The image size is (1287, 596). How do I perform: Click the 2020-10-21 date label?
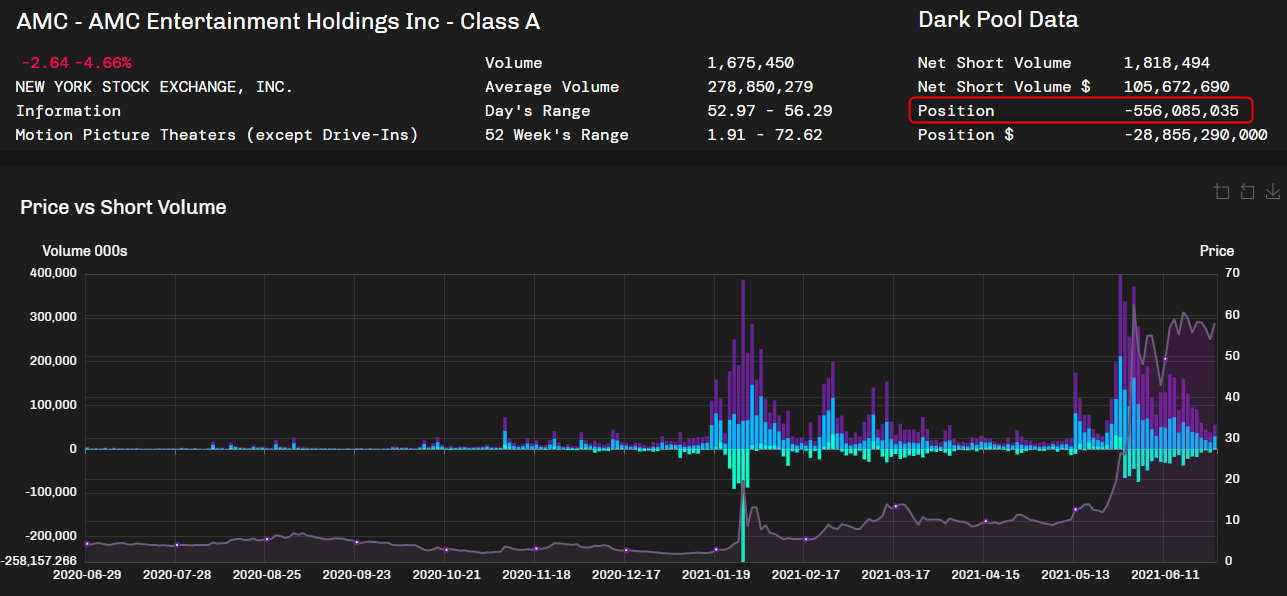446,575
